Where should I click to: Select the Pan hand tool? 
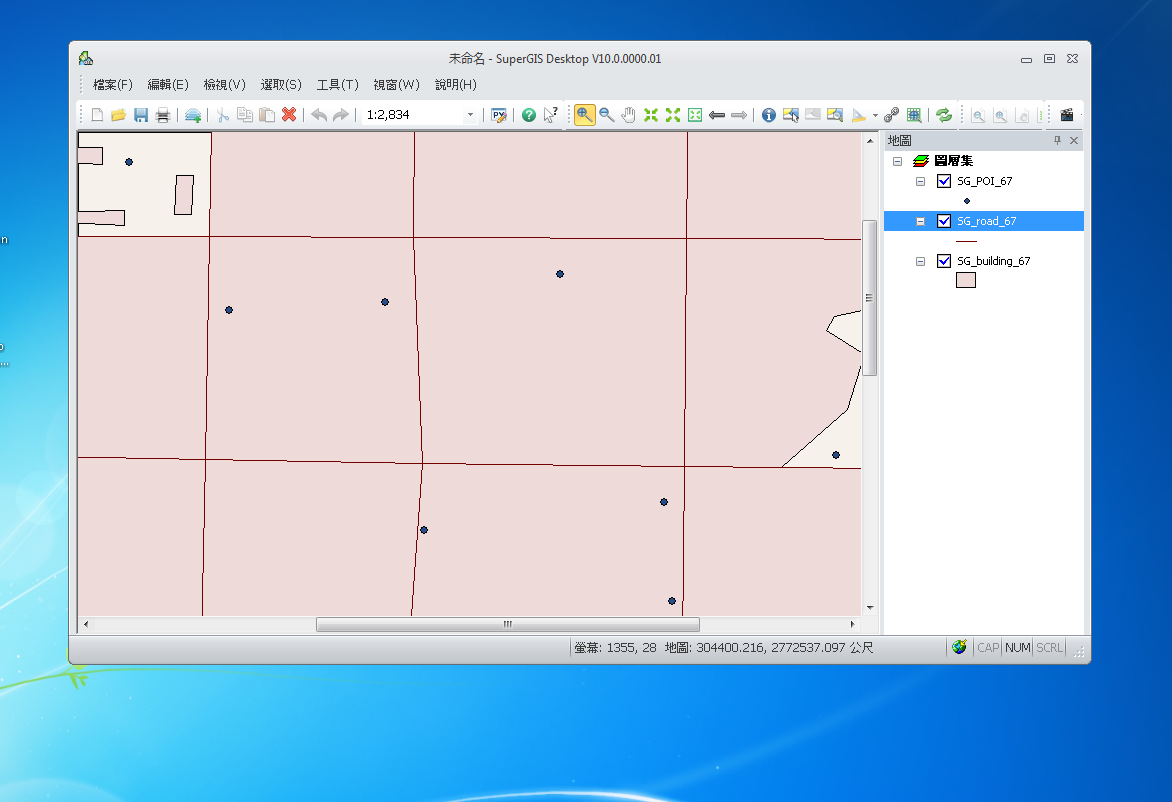[629, 115]
